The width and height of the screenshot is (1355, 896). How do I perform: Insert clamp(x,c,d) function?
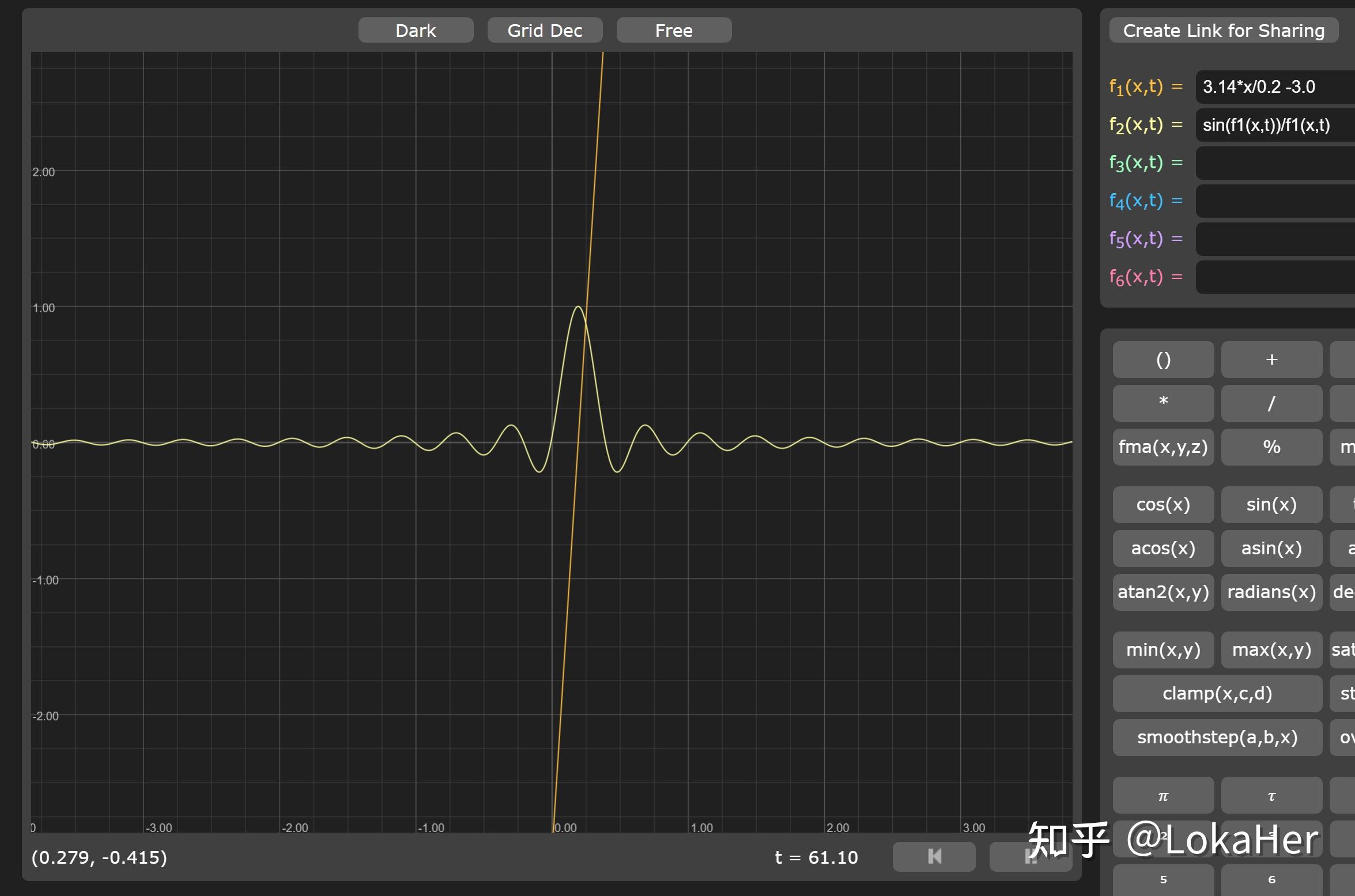point(1217,694)
